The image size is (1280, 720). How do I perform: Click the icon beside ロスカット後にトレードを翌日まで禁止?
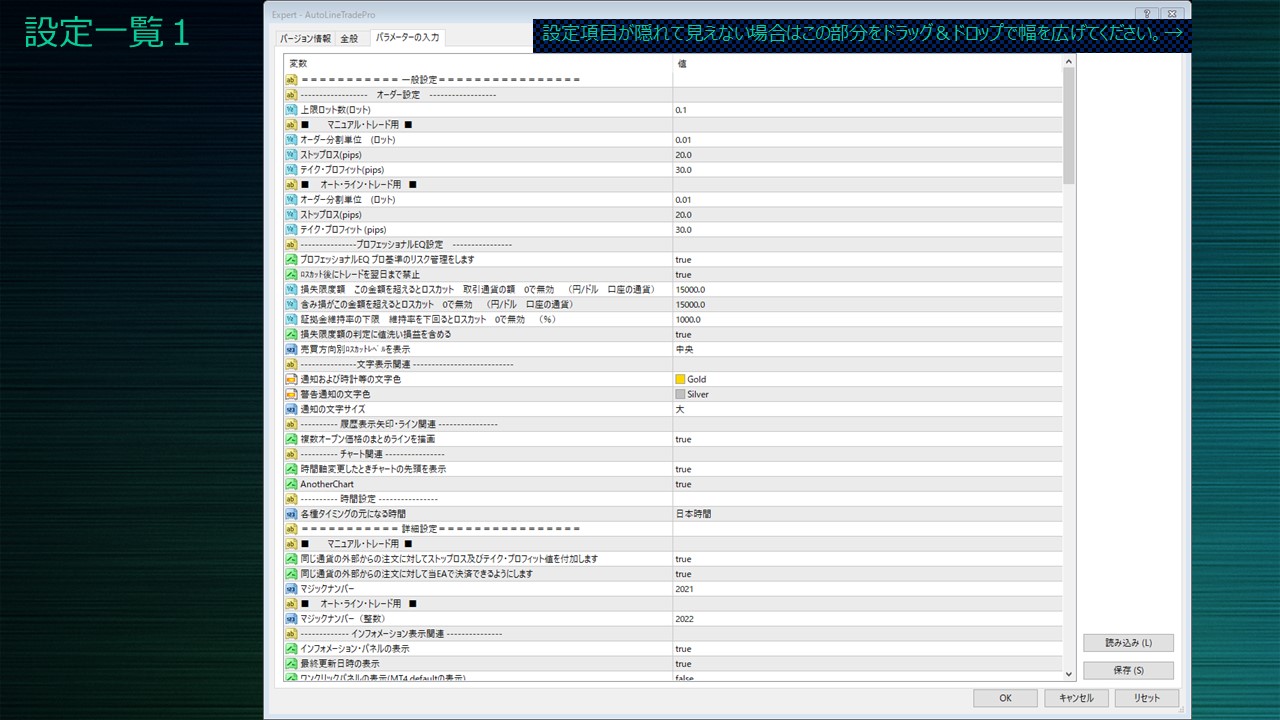tap(292, 275)
